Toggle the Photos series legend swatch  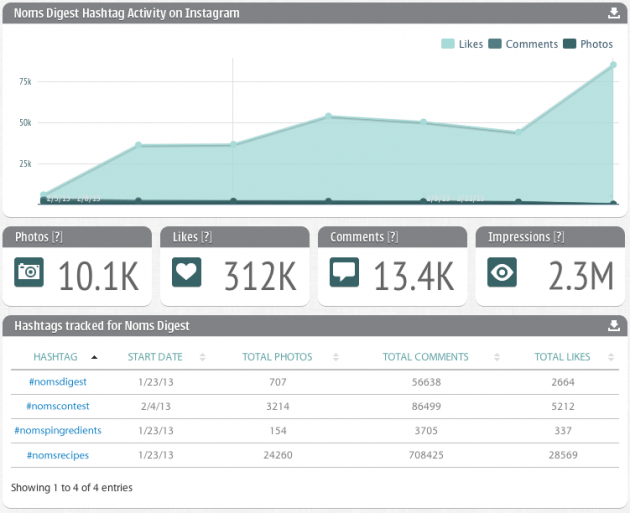pos(569,44)
